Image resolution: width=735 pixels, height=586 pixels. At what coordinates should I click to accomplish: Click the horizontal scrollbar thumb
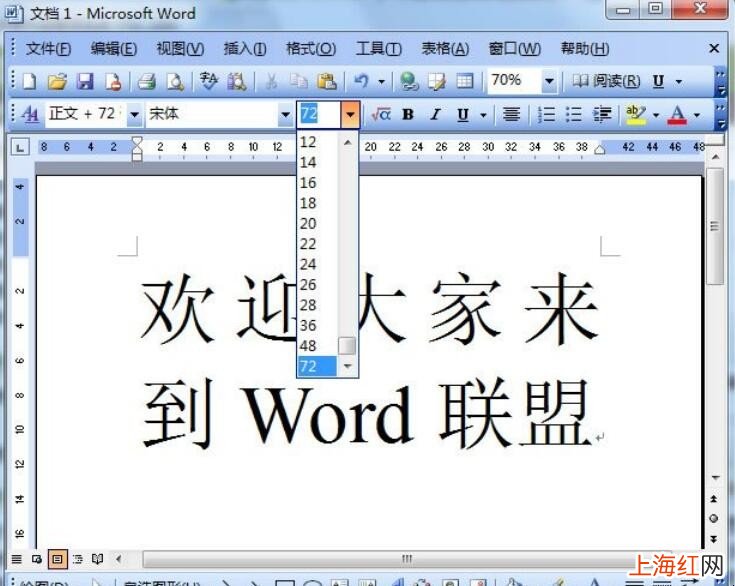click(406, 559)
